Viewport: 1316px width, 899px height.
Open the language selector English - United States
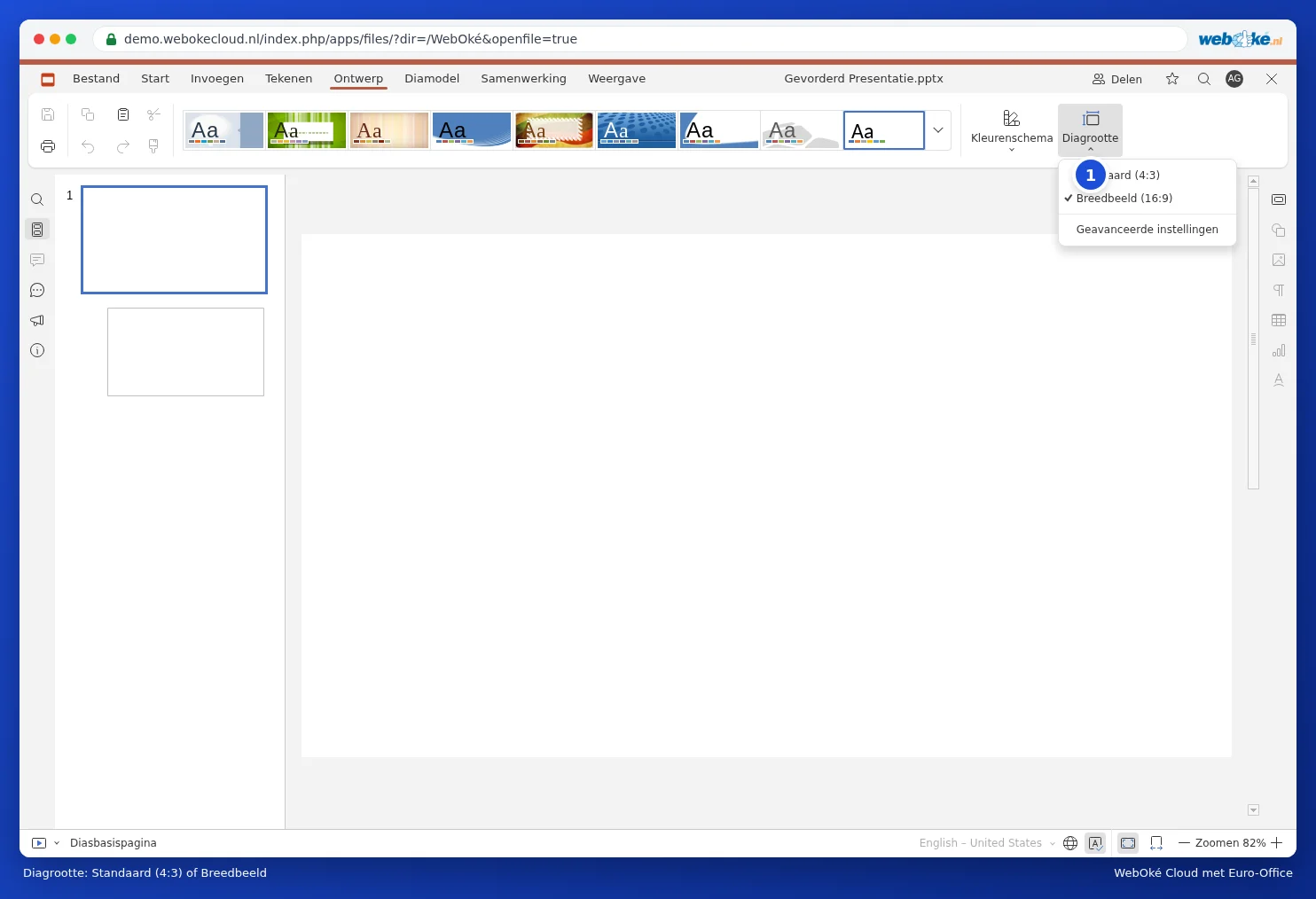pos(987,843)
